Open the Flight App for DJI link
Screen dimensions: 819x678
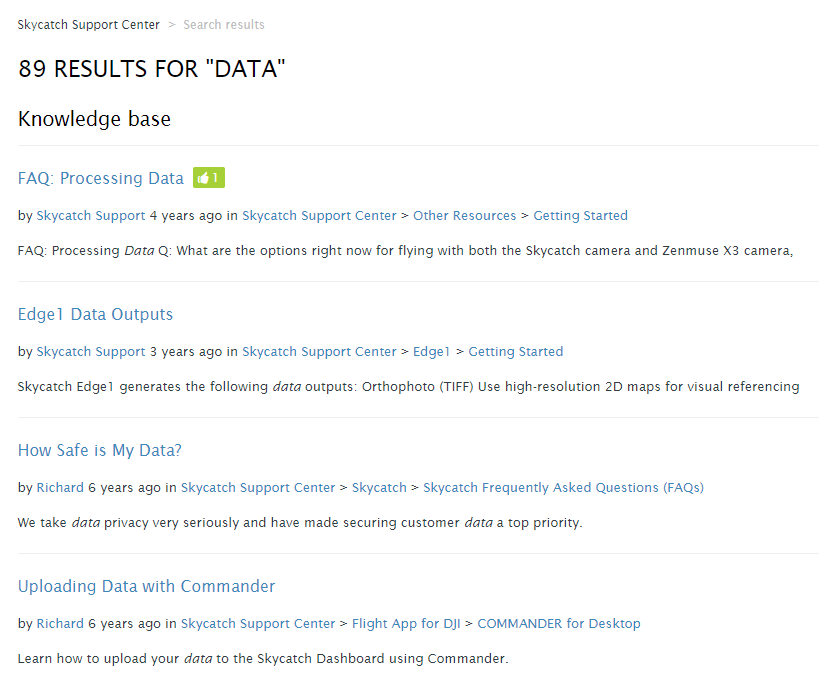[x=406, y=624]
